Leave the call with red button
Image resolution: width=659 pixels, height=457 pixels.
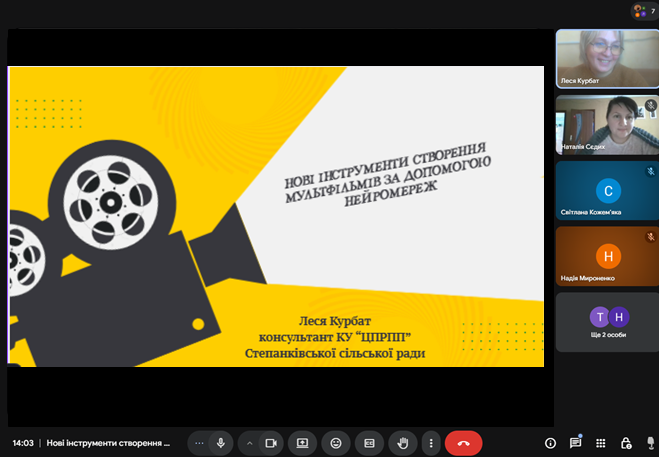click(x=463, y=442)
